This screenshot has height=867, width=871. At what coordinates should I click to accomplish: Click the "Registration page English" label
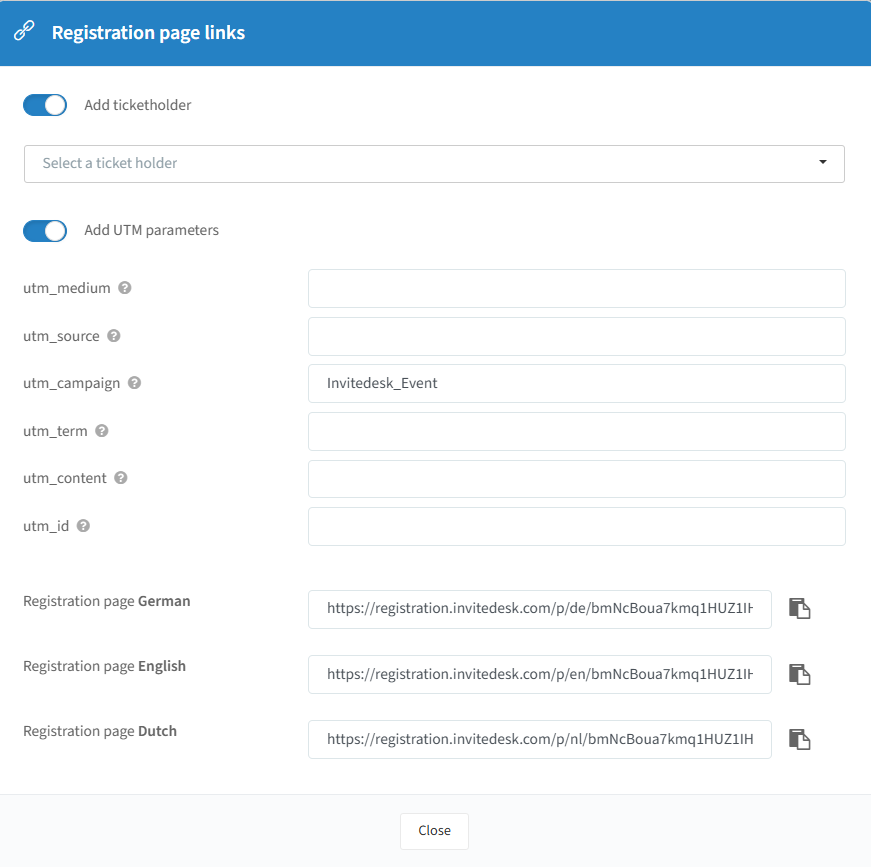tap(104, 666)
